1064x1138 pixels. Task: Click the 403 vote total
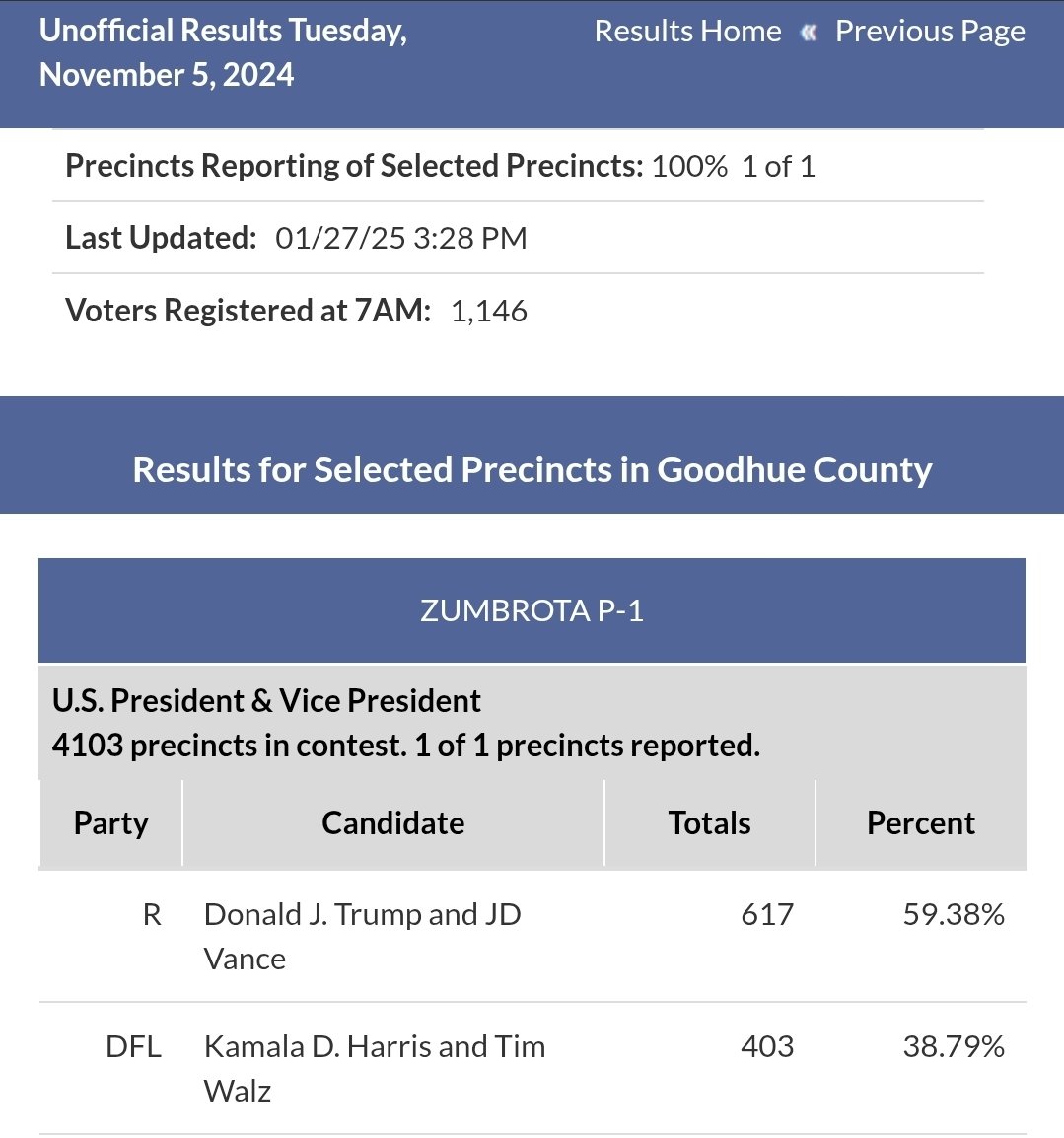coord(767,1046)
